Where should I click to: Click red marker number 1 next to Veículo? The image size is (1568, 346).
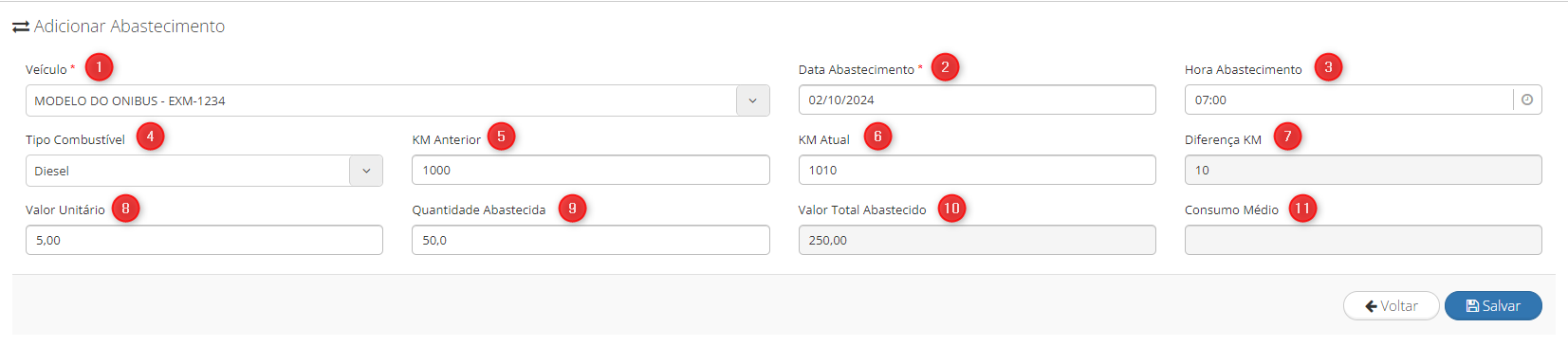[99, 67]
